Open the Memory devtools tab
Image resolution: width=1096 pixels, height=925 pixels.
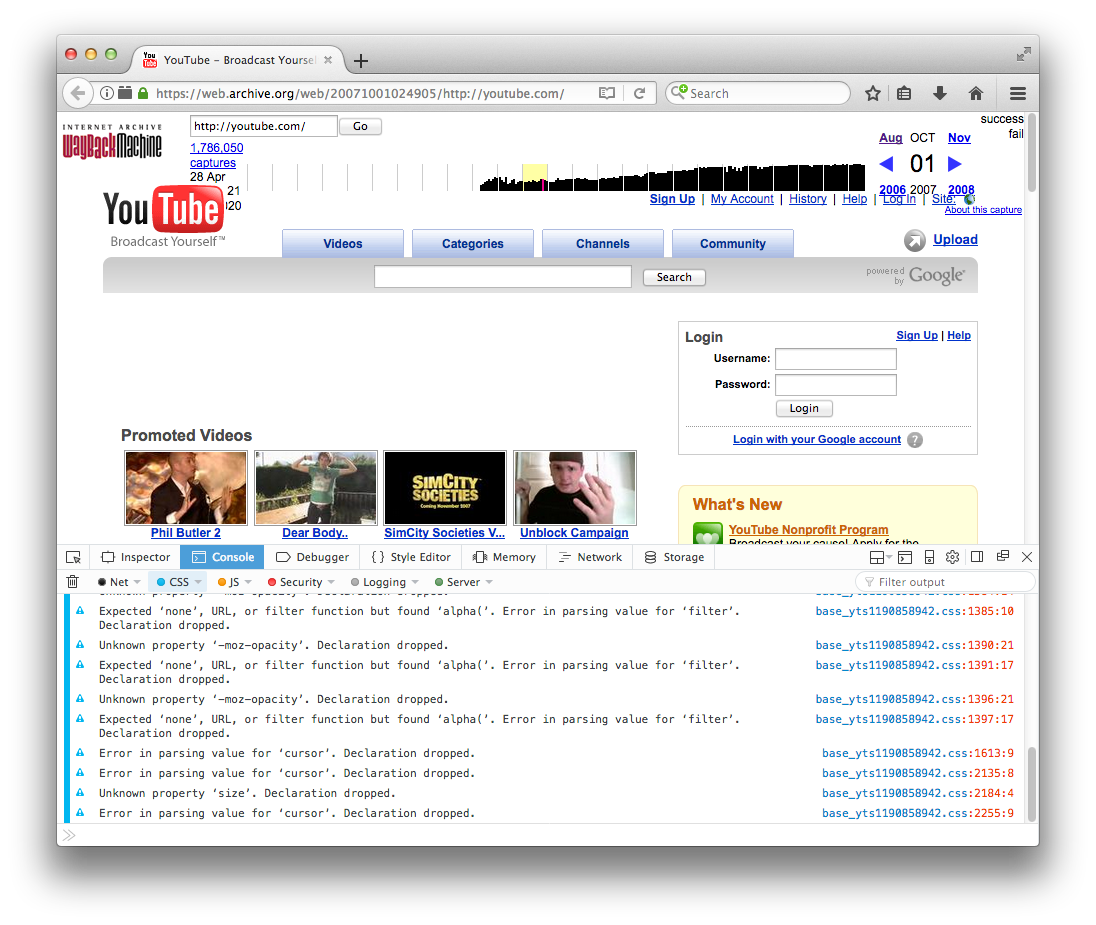pyautogui.click(x=504, y=557)
